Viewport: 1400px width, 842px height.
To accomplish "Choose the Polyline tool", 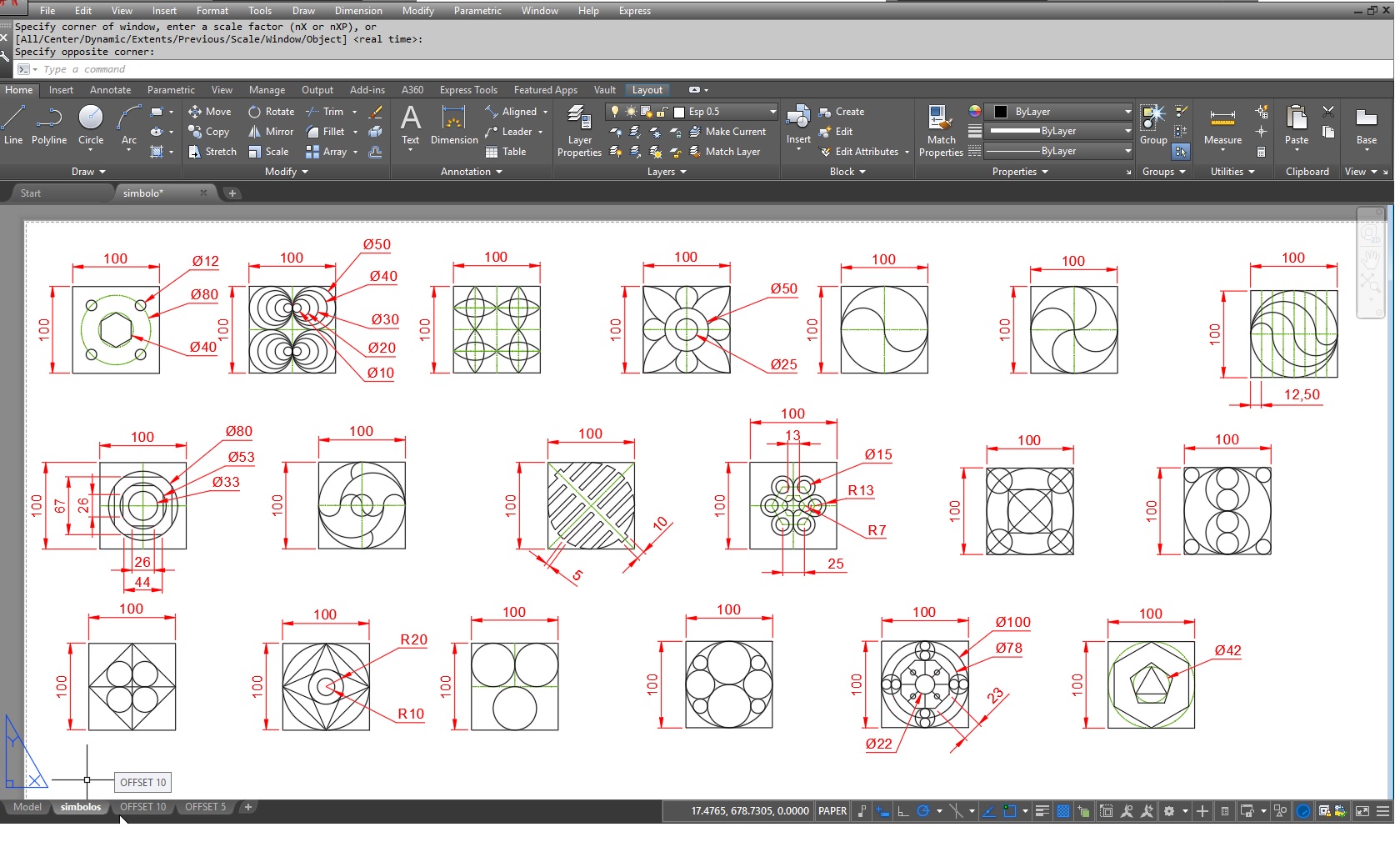I will point(49,125).
